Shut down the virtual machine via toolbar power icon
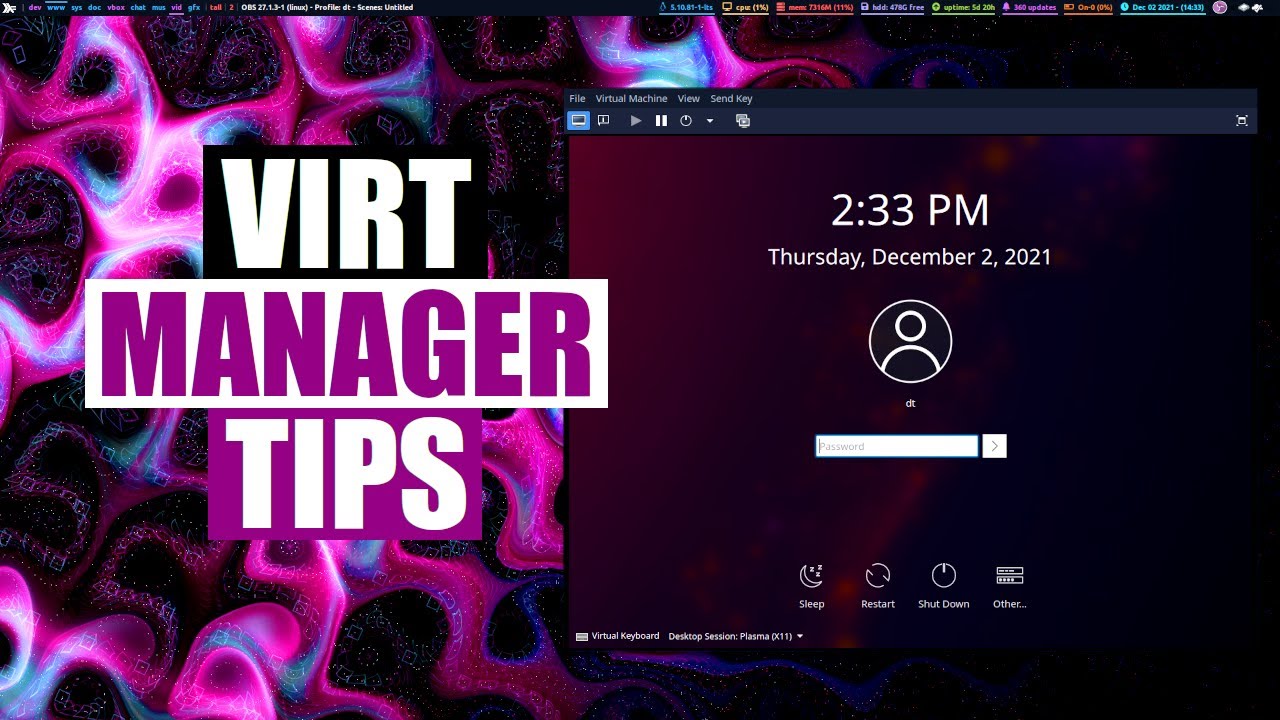Image resolution: width=1280 pixels, height=720 pixels. [x=686, y=120]
